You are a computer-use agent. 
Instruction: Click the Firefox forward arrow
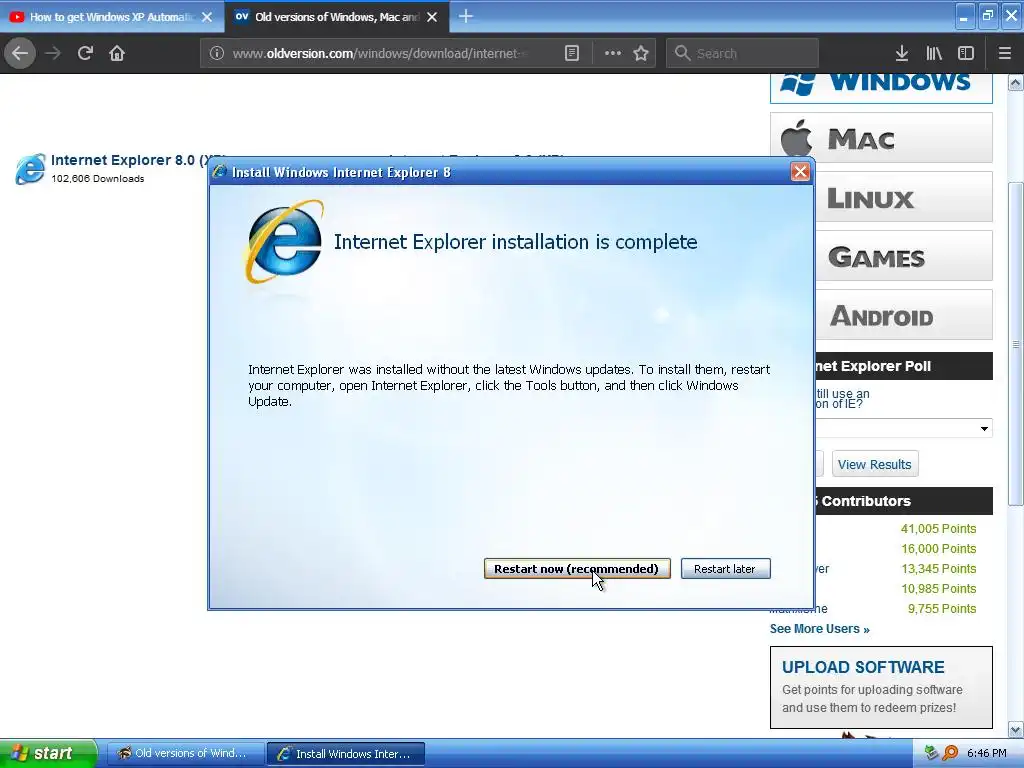click(53, 53)
